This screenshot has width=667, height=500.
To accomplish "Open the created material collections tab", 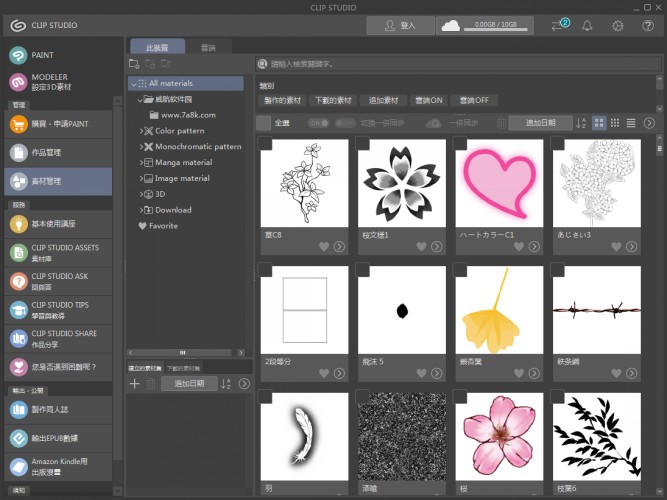I will (x=145, y=368).
